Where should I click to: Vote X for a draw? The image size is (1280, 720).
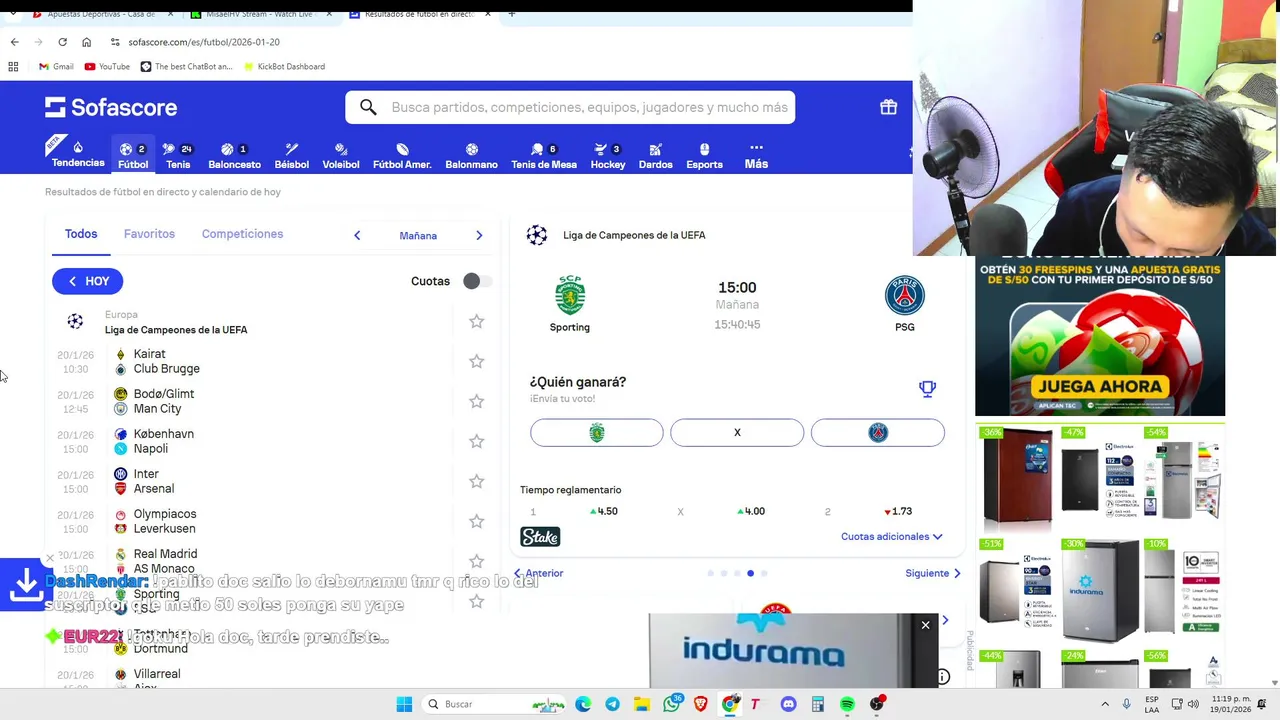[737, 432]
